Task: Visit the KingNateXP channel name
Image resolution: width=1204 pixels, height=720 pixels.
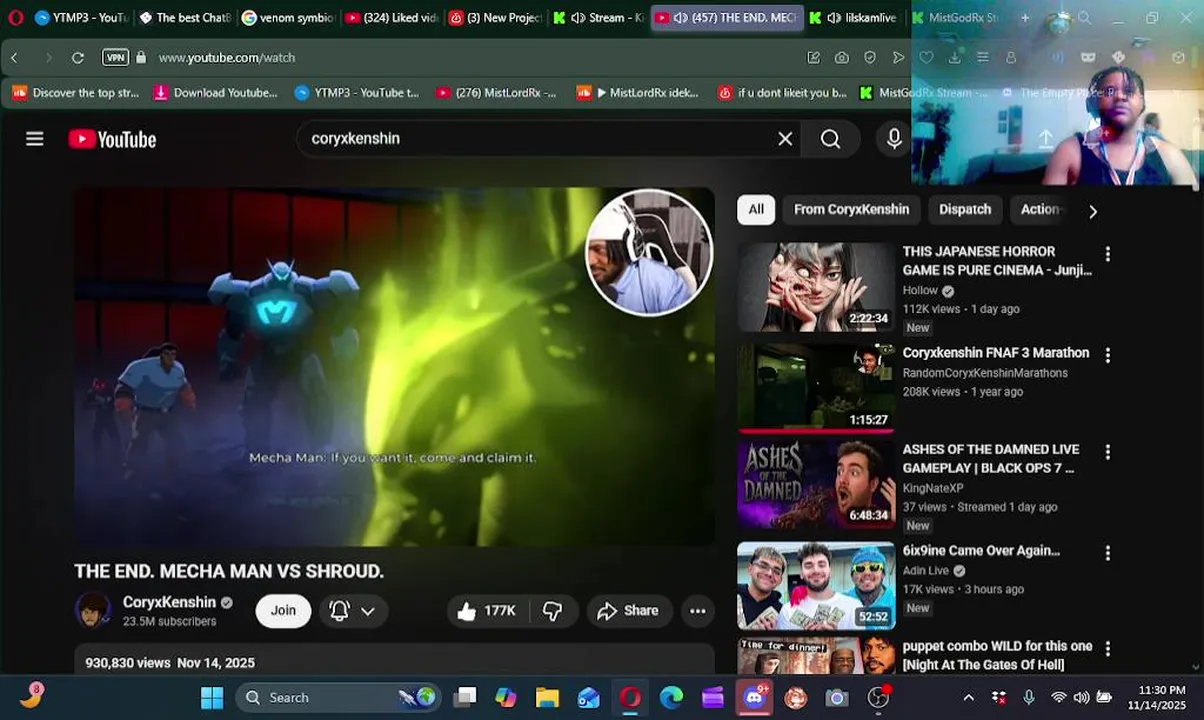Action: tap(933, 488)
